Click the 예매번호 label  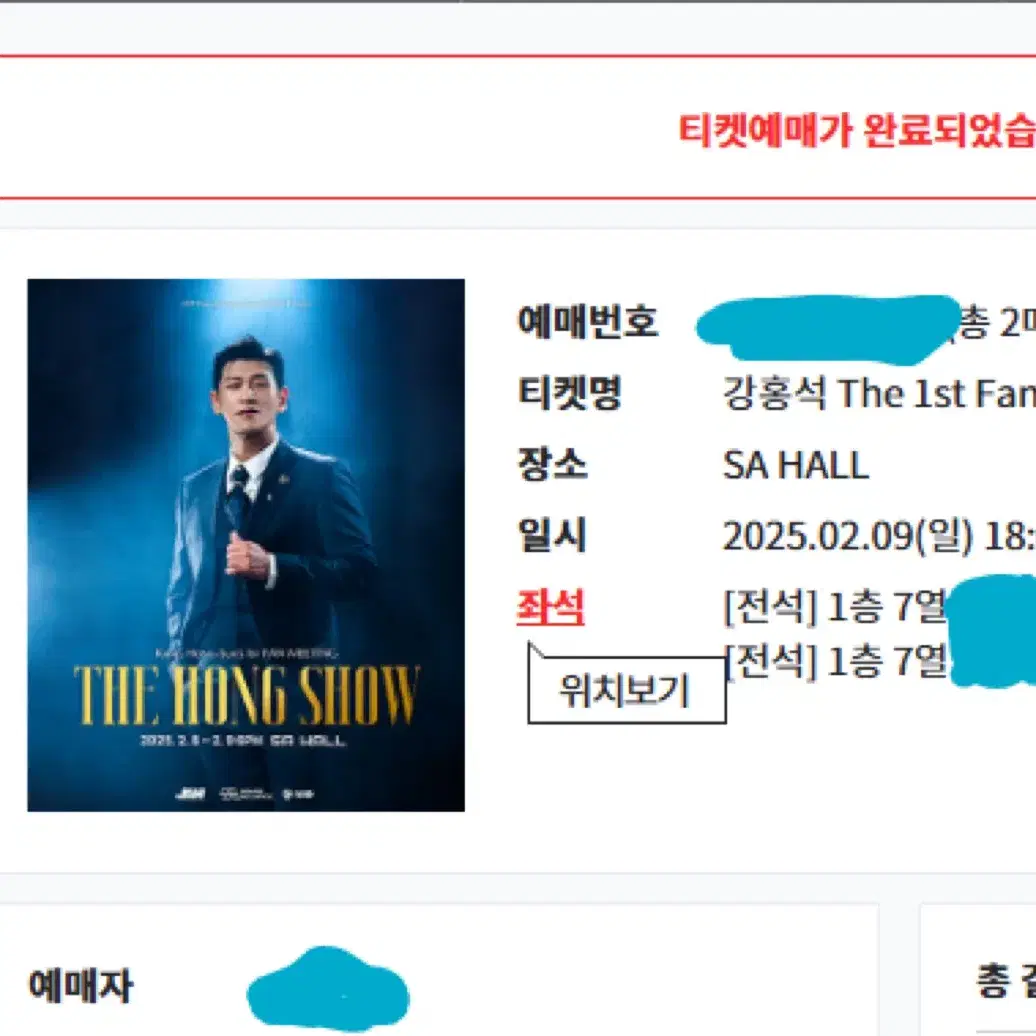click(587, 321)
